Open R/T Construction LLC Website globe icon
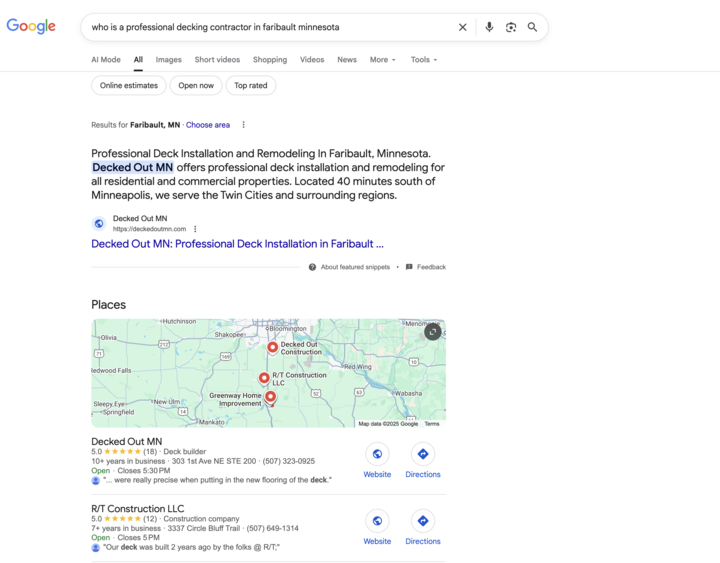The width and height of the screenshot is (720, 563). [x=377, y=521]
